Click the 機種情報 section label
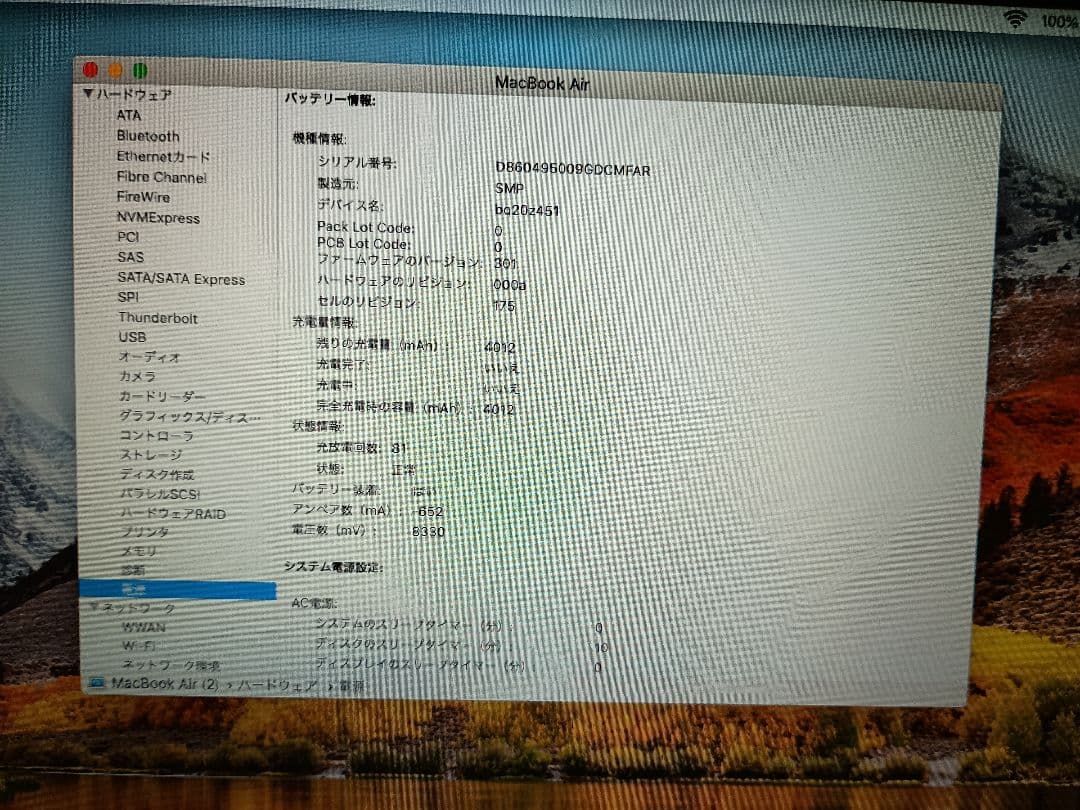The image size is (1080, 810). (x=320, y=138)
